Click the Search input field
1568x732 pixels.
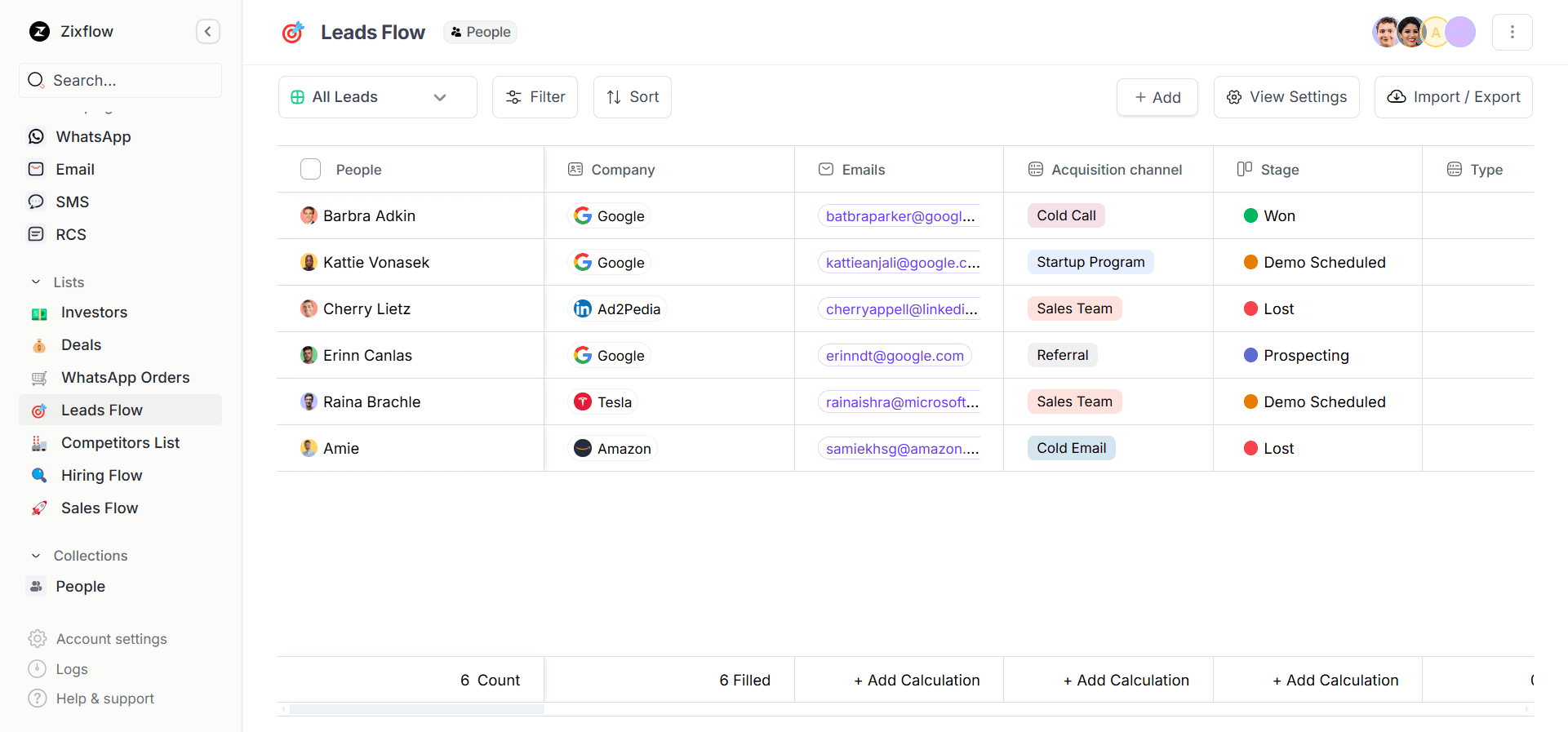[x=121, y=80]
